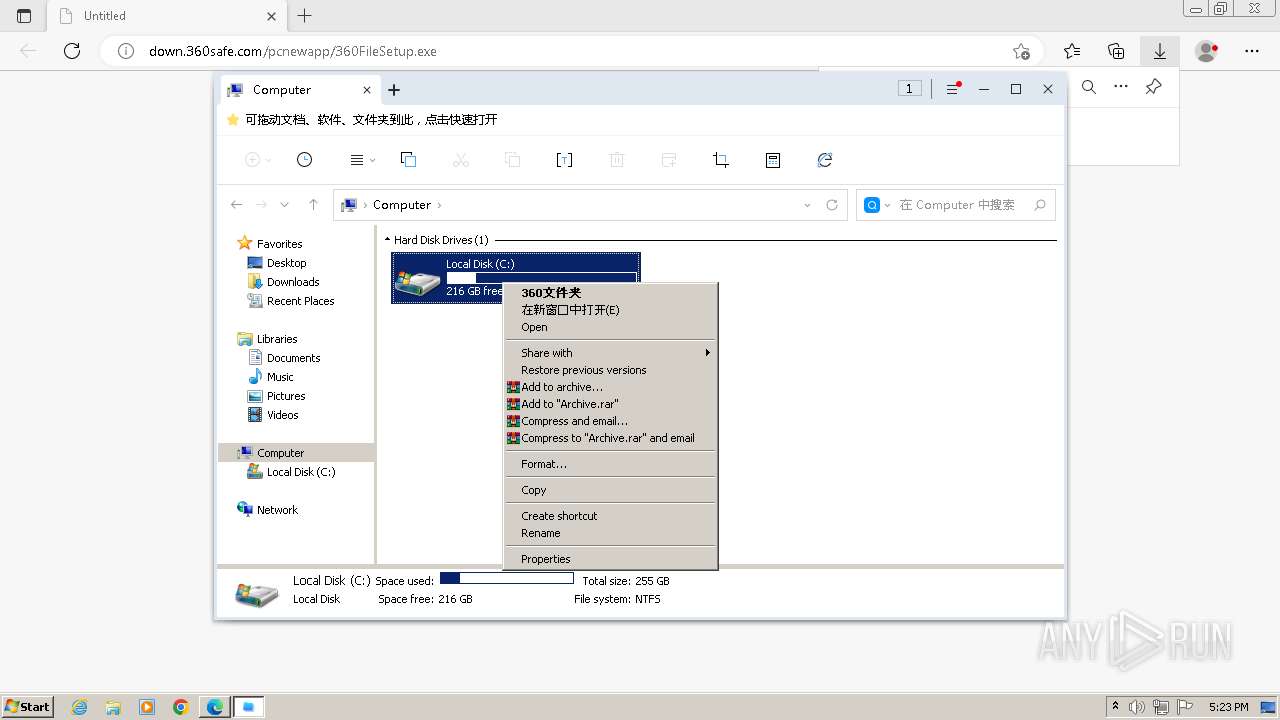1280x720 pixels.
Task: Open the view list layout dropdown
Action: click(x=362, y=160)
